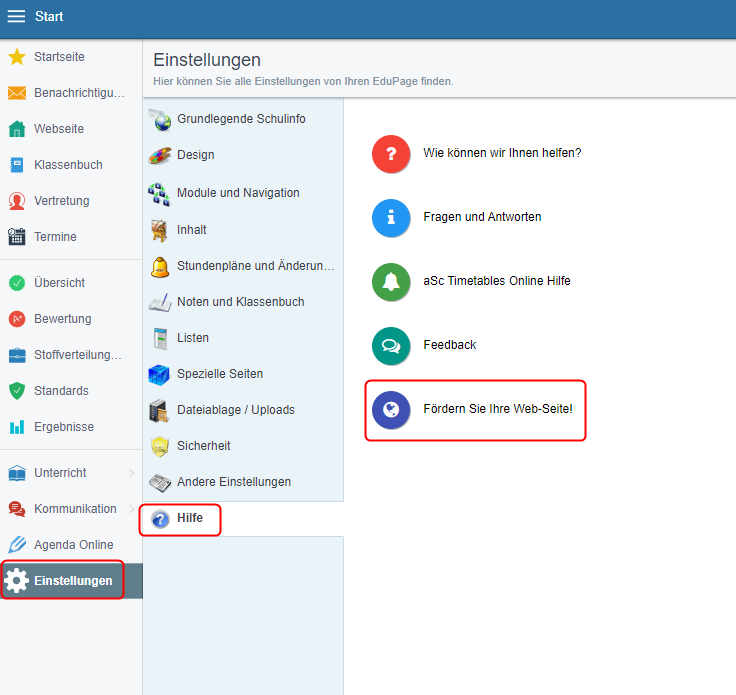Viewport: 736px width, 695px height.
Task: Open aSc Timetables Online Hilfe
Action: pyautogui.click(x=497, y=281)
